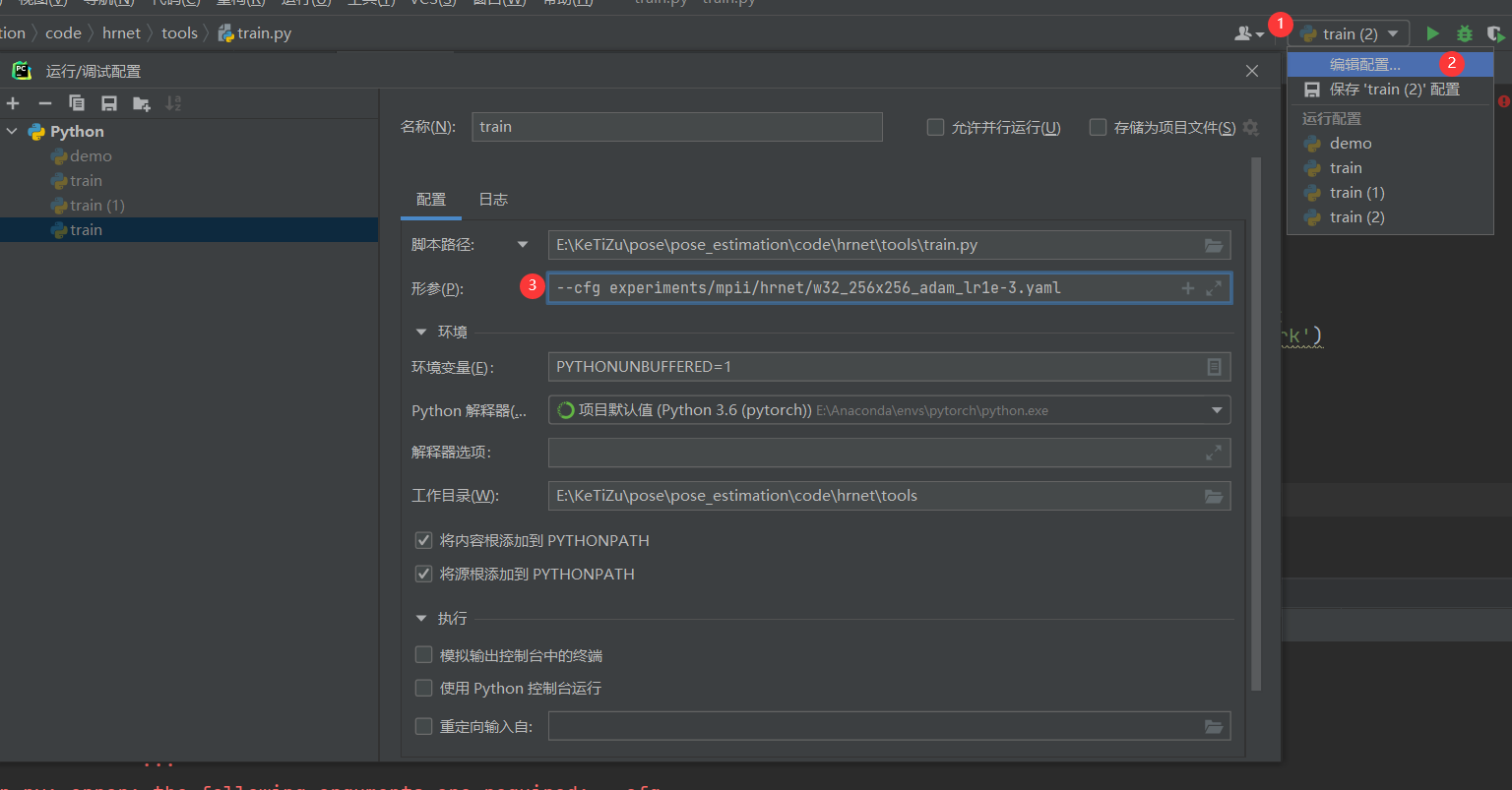The image size is (1512, 790).
Task: Run train (2) using the green play icon
Action: 1432,32
